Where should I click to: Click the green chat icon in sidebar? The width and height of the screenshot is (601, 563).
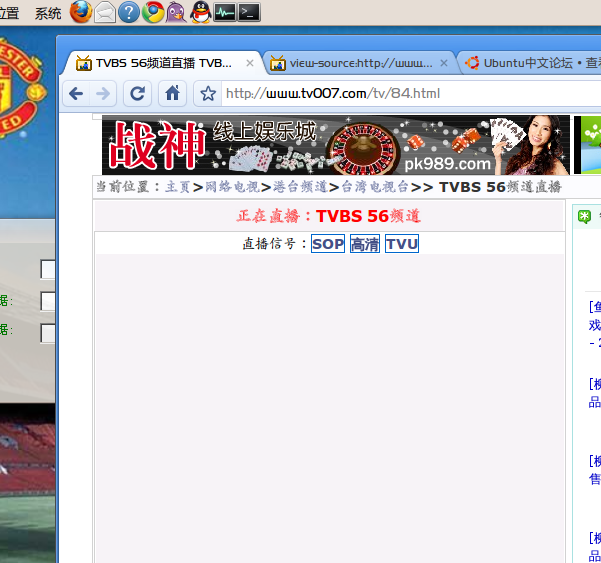click(584, 217)
